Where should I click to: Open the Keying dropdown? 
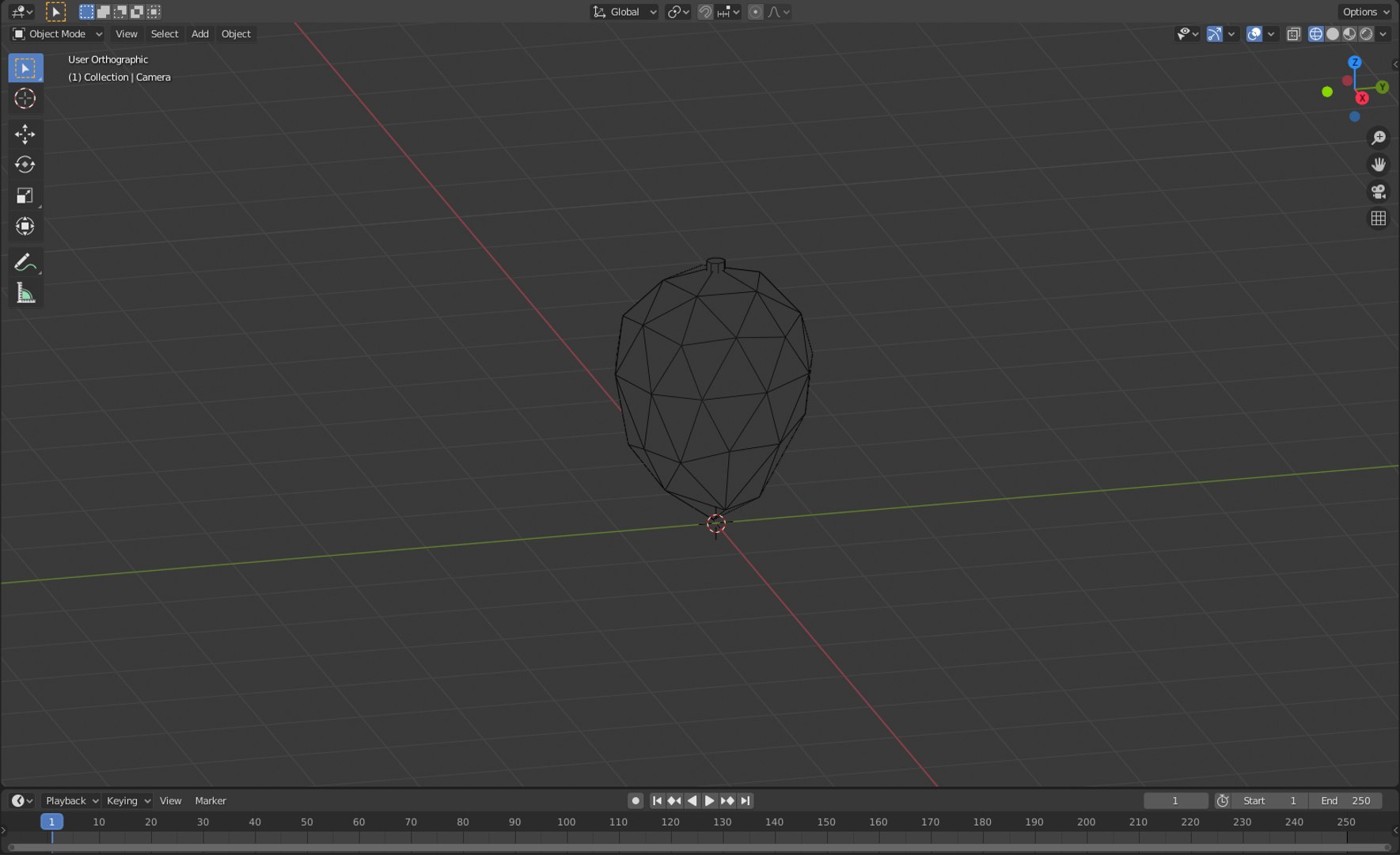click(x=128, y=800)
